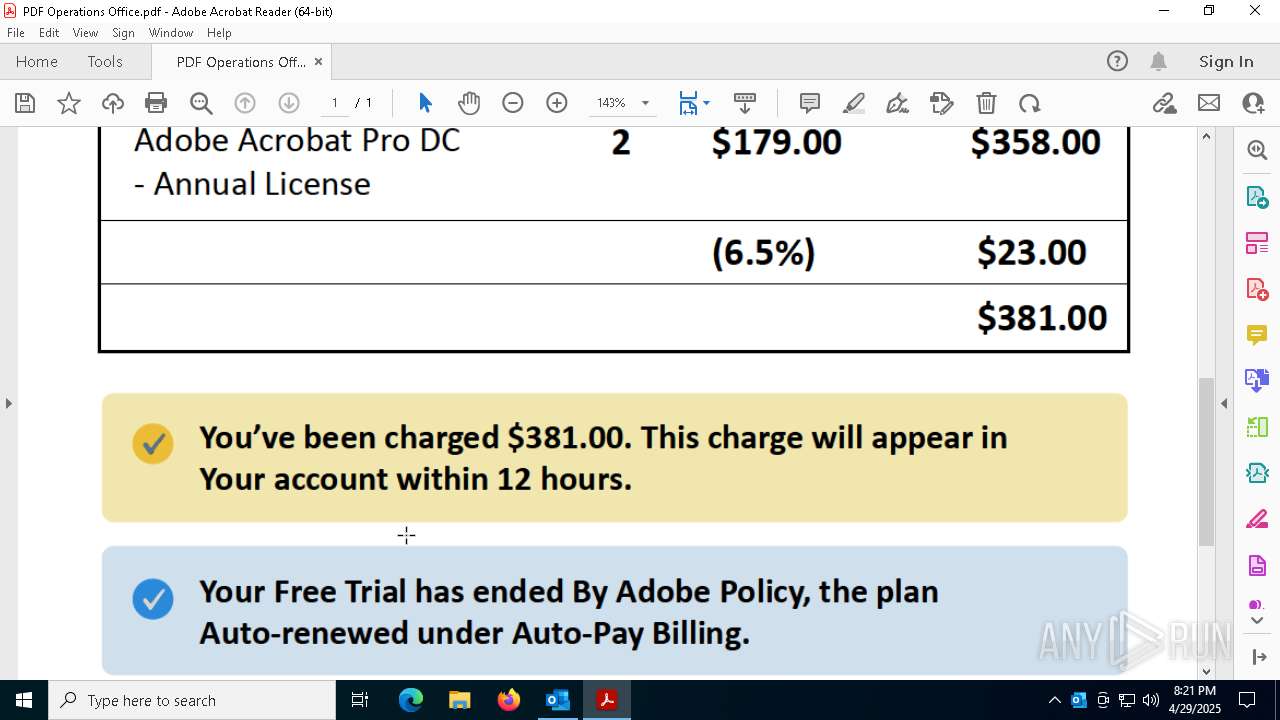The height and width of the screenshot is (720, 1280).
Task: Share a link to this file
Action: [x=1165, y=103]
